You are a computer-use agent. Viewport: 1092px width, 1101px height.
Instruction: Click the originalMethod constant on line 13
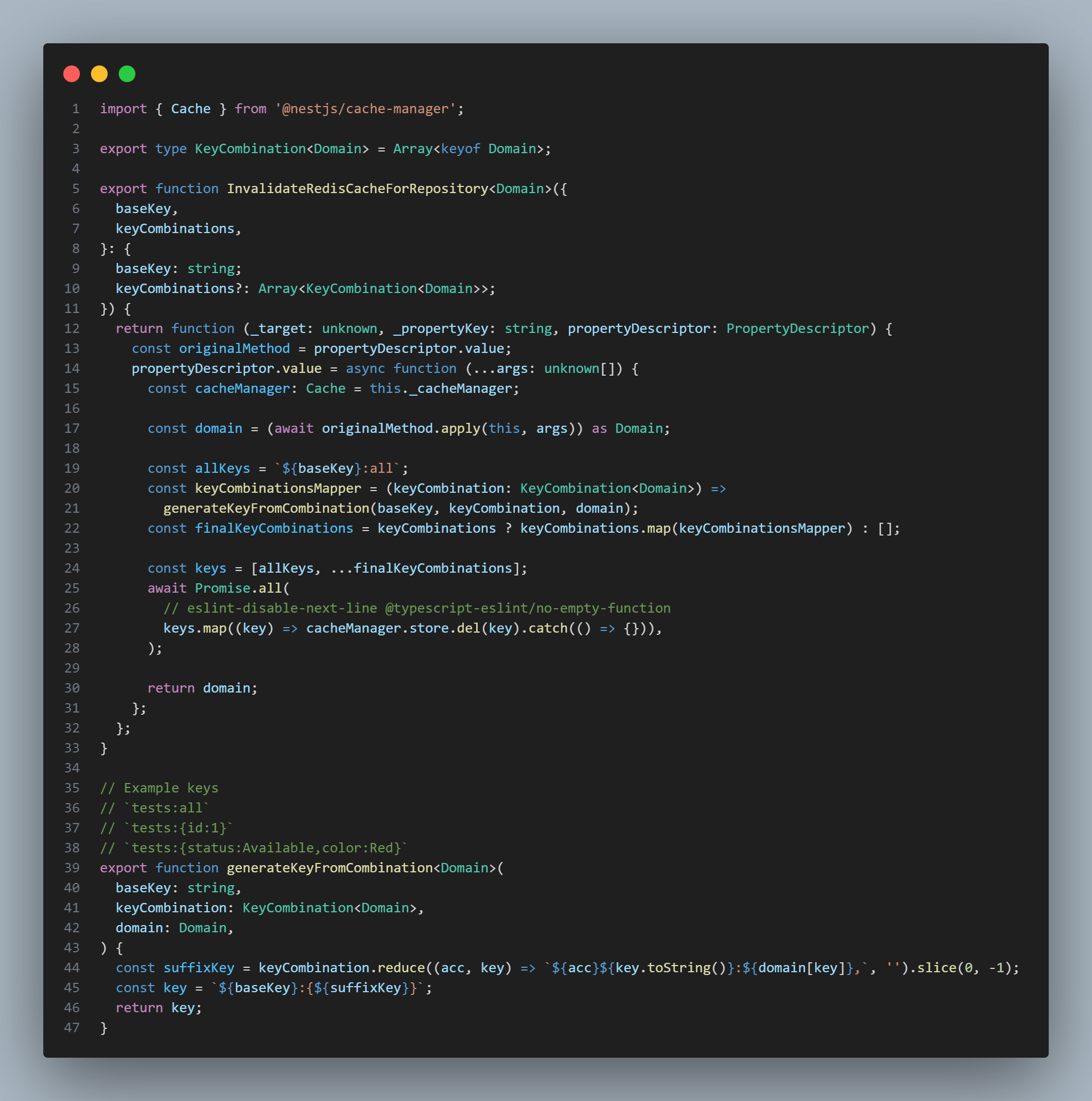[235, 348]
